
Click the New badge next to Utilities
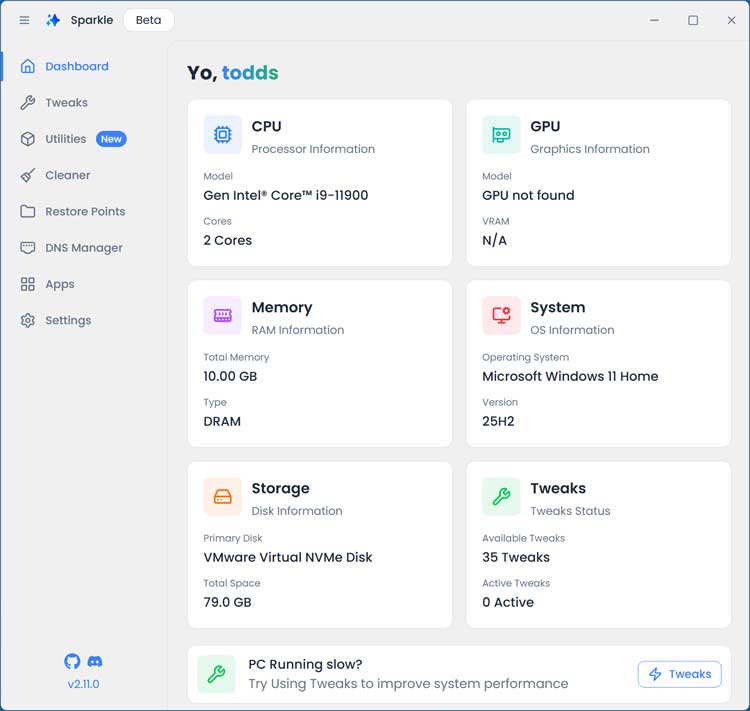(x=111, y=139)
